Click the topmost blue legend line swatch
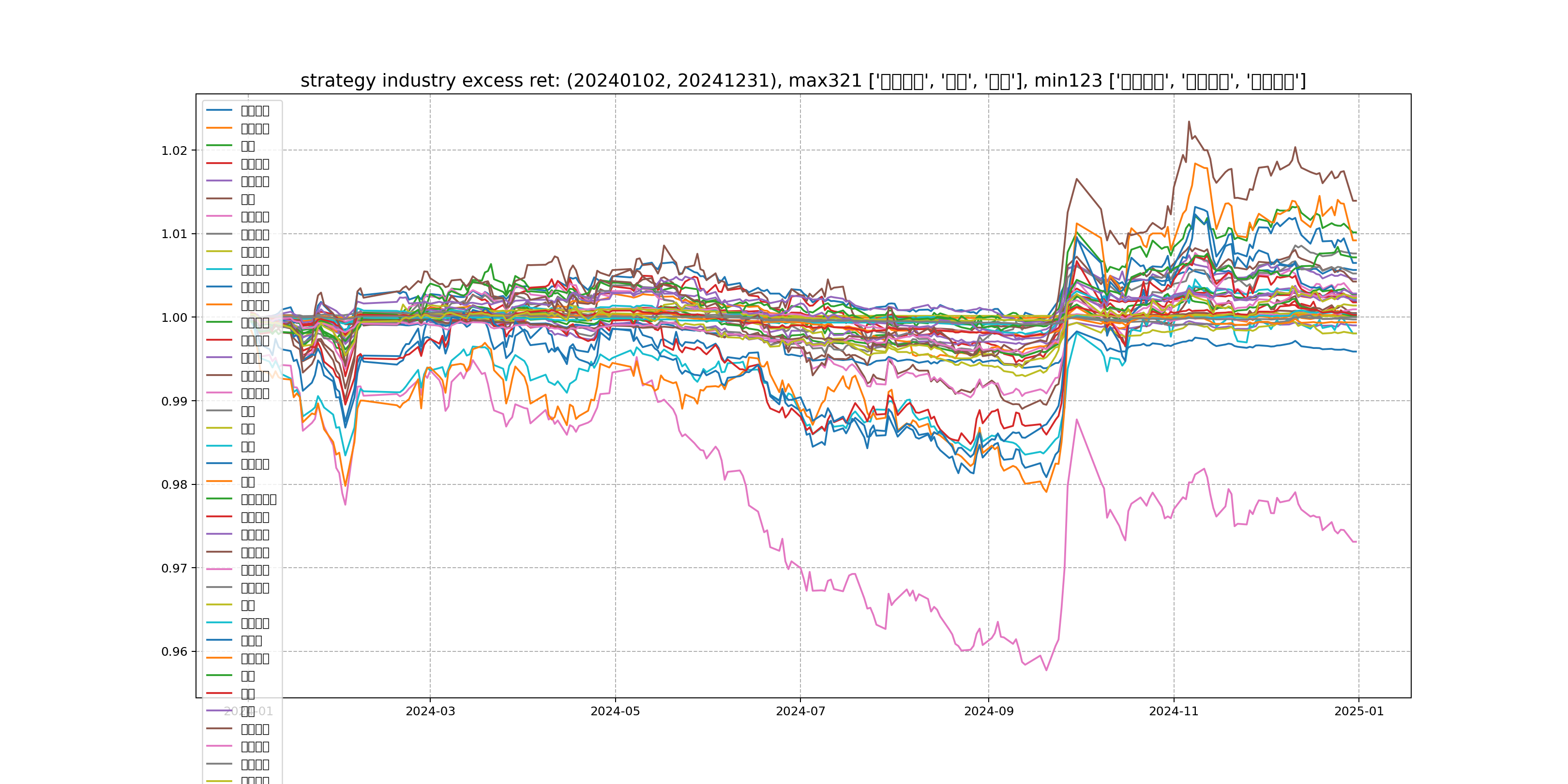 (x=219, y=111)
